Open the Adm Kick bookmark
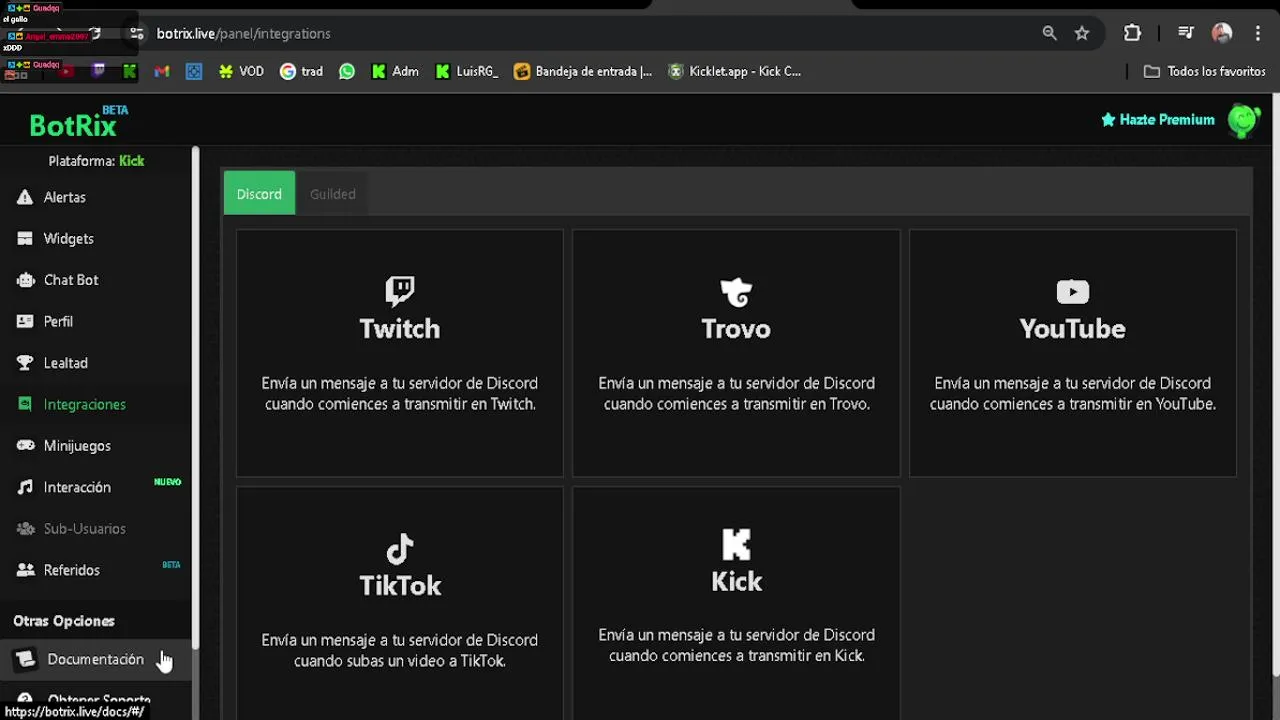 coord(395,71)
